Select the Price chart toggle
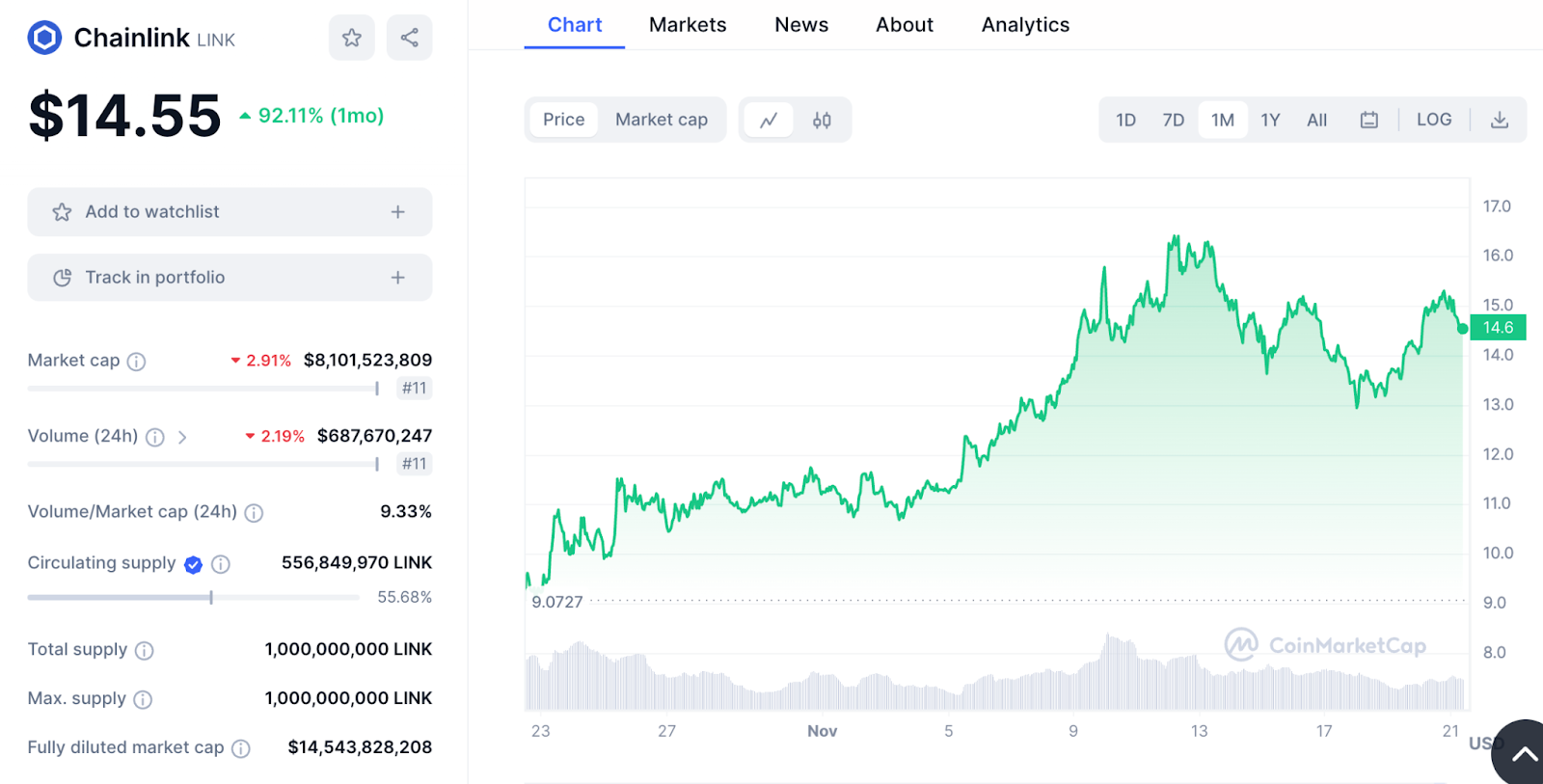 click(x=564, y=120)
